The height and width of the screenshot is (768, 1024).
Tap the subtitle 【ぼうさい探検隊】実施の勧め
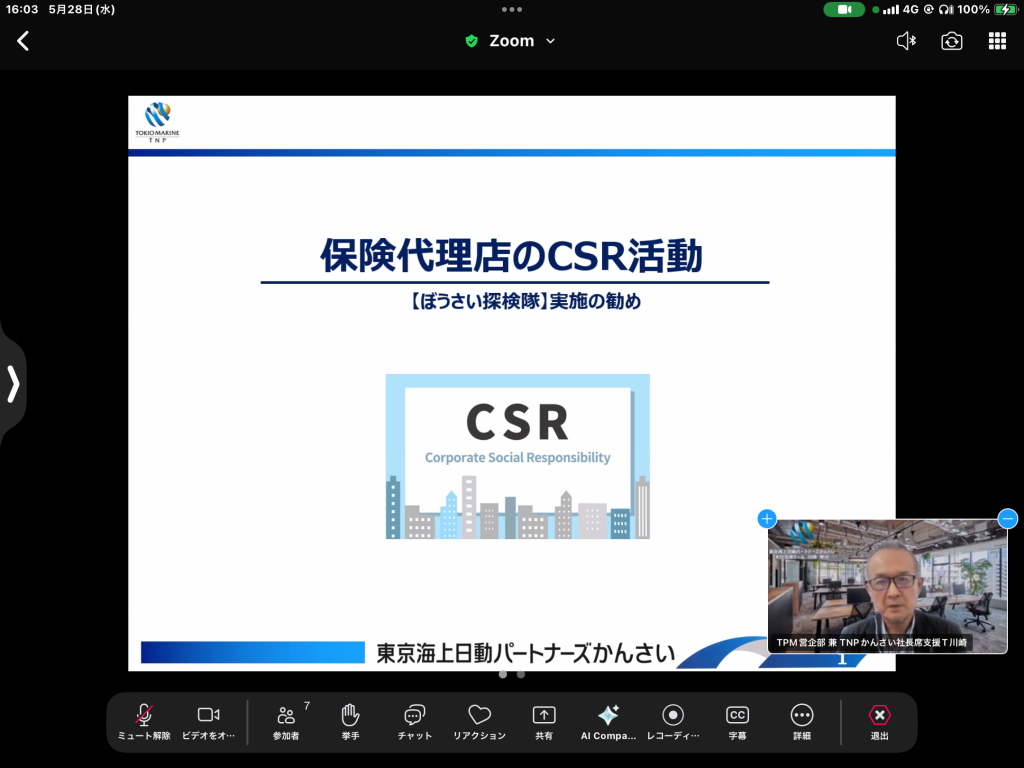(526, 301)
